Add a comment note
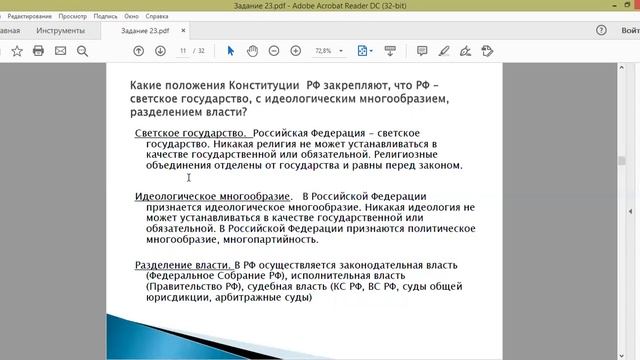Image resolution: width=640 pixels, height=360 pixels. pos(422,51)
